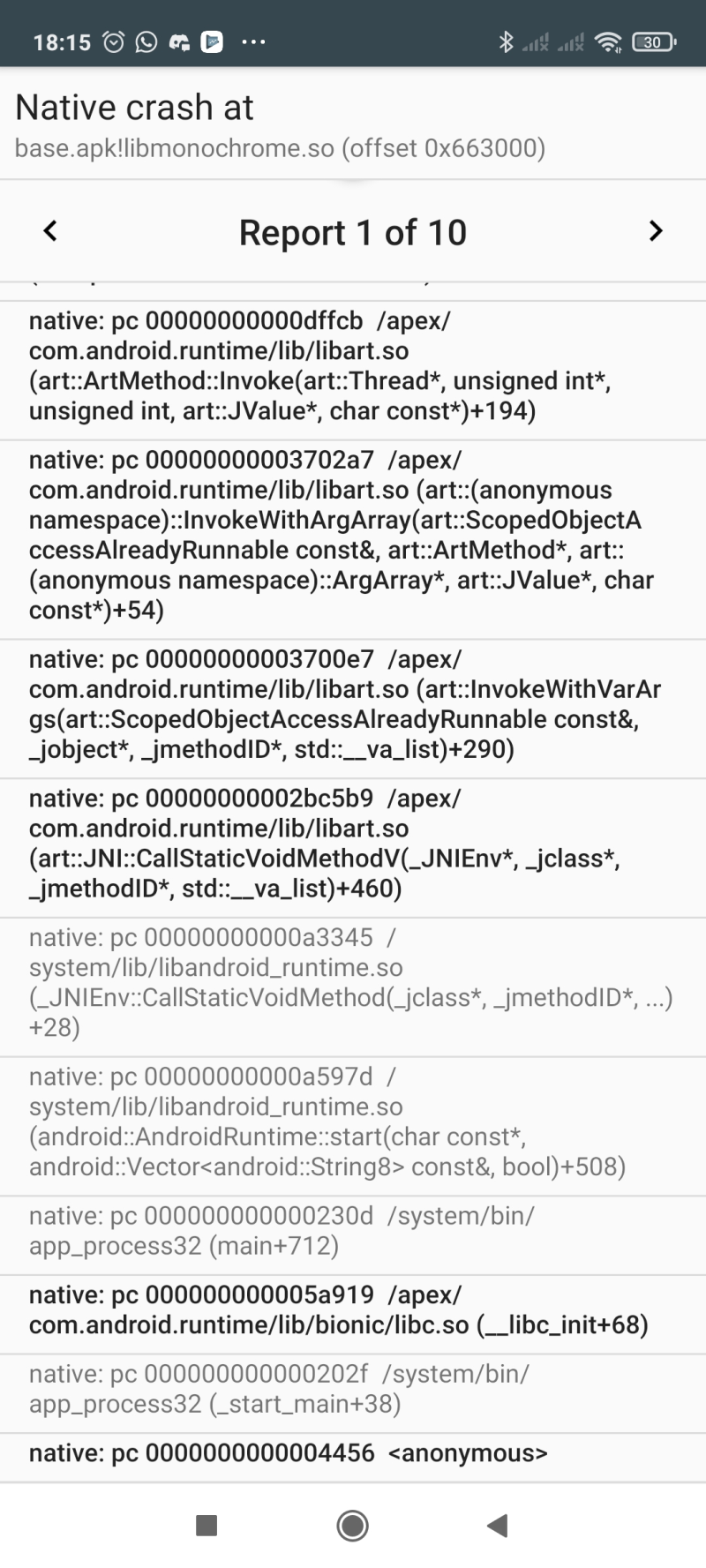Select the InvokeWithVarArgs stack frame

[353, 705]
